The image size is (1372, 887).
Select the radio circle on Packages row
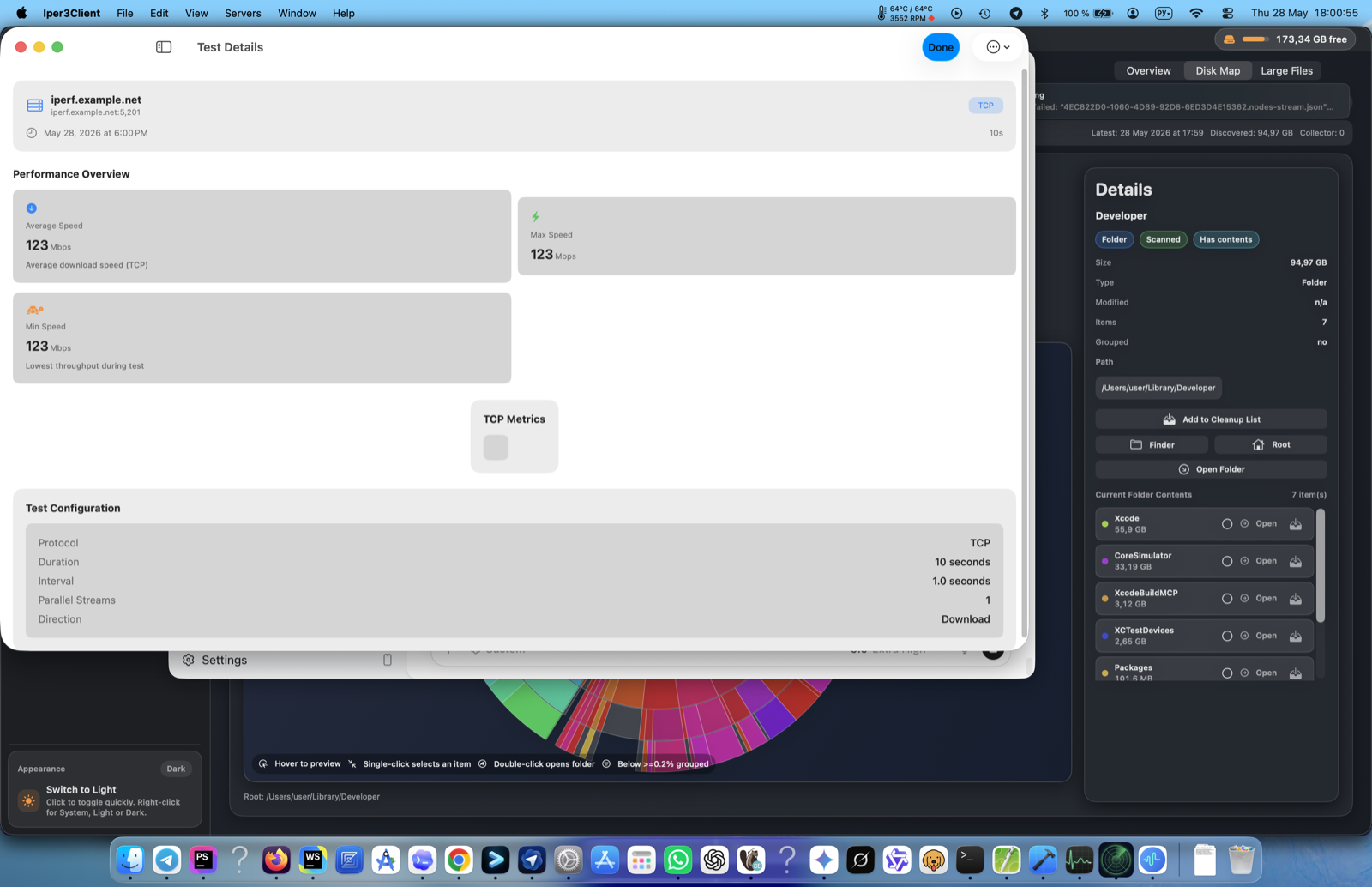click(x=1227, y=673)
